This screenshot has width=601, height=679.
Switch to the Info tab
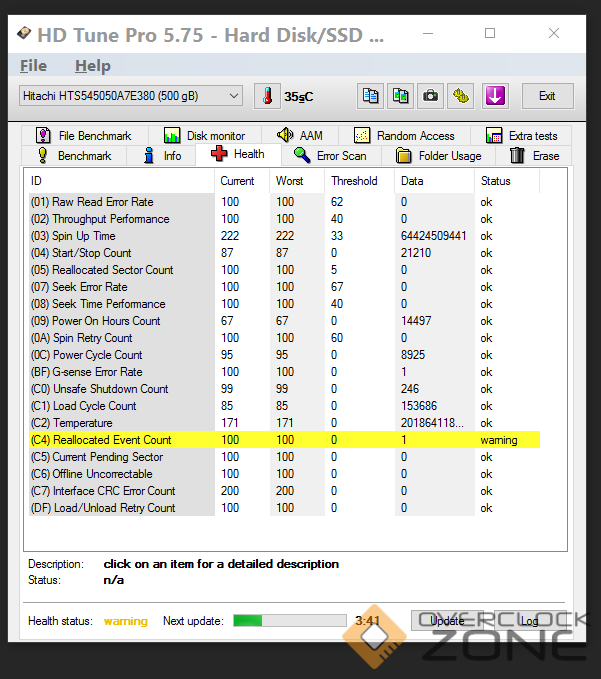[162, 155]
